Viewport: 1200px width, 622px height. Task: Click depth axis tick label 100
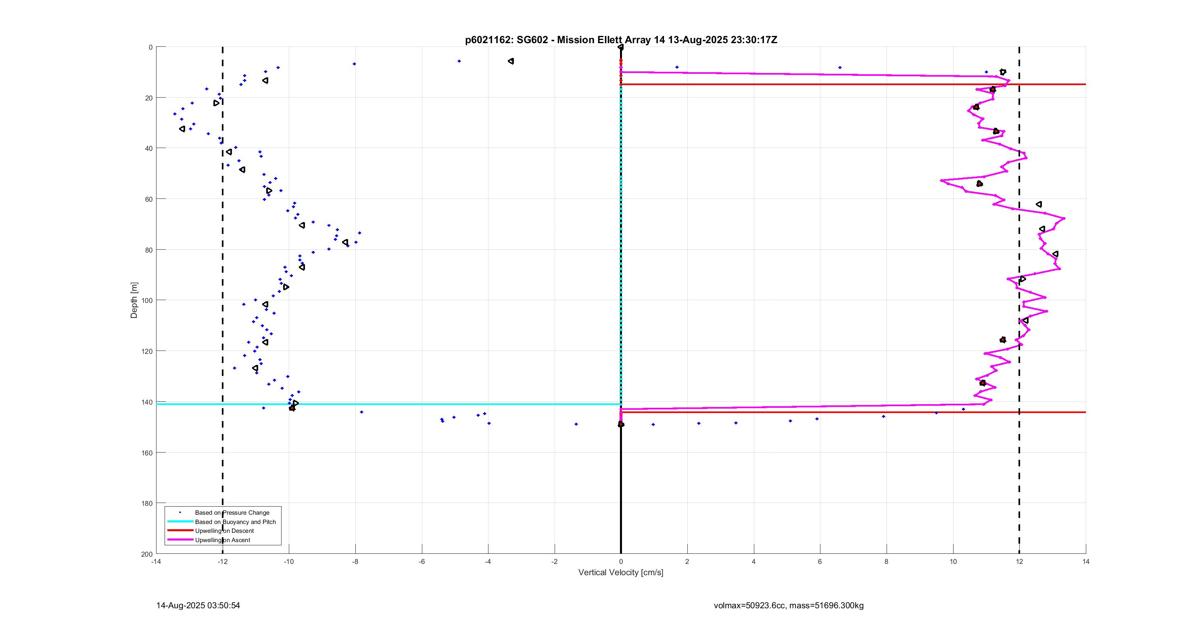(145, 301)
